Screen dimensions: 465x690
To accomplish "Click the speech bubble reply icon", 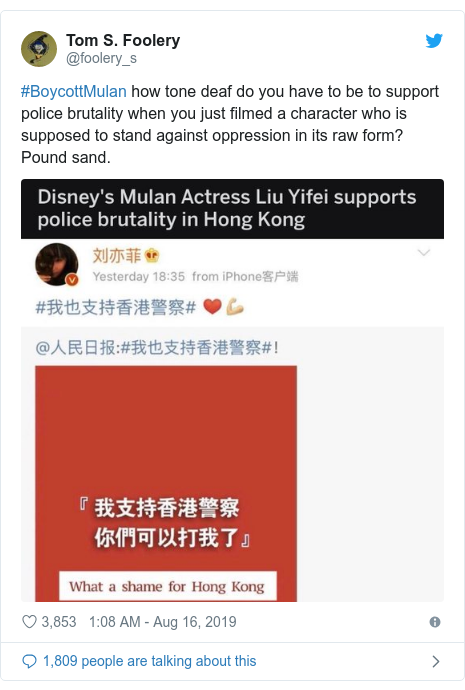I will point(29,661).
